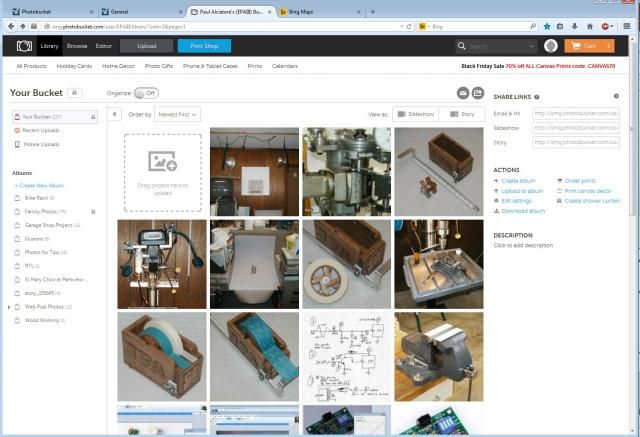640x437 pixels.
Task: Open the shopping Cart
Action: [x=589, y=46]
